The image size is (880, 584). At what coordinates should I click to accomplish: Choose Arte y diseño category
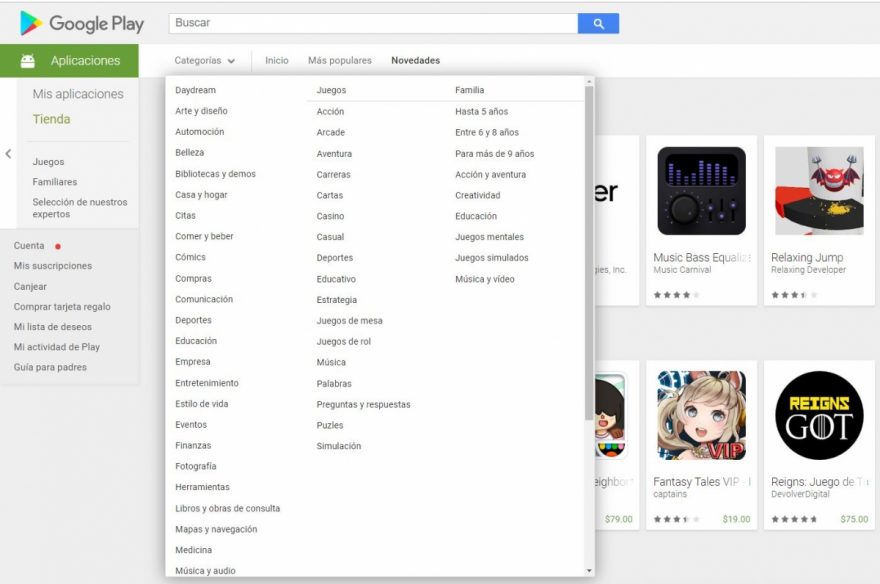[x=201, y=111]
